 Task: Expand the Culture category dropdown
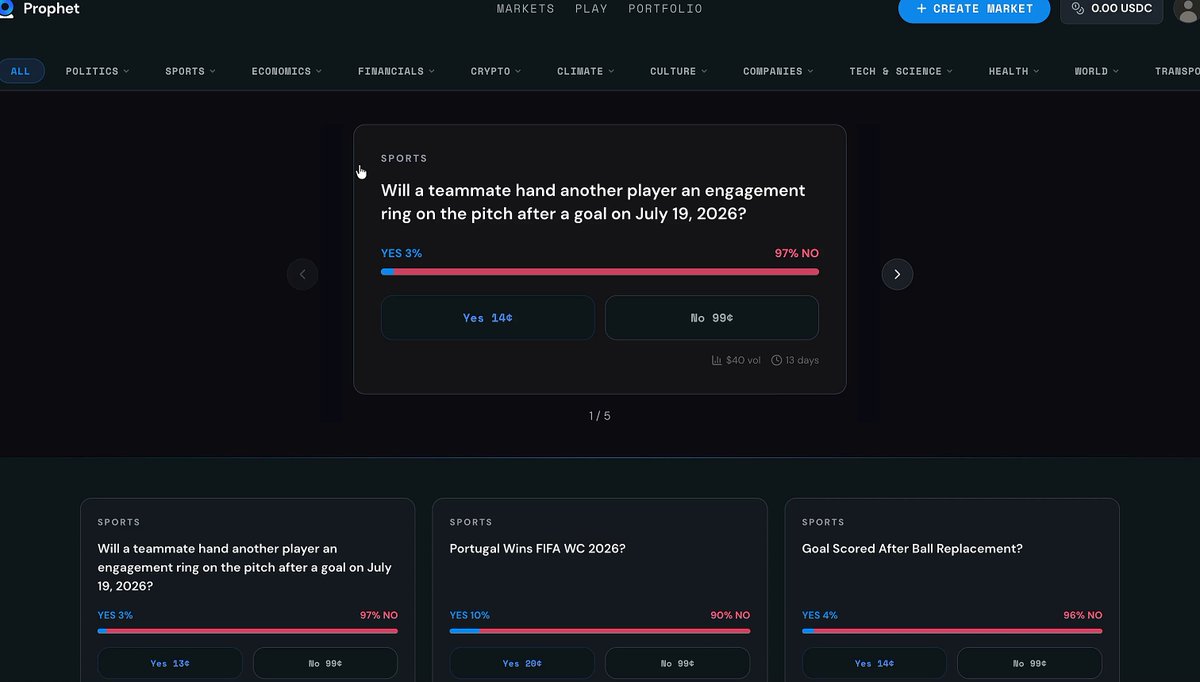678,71
